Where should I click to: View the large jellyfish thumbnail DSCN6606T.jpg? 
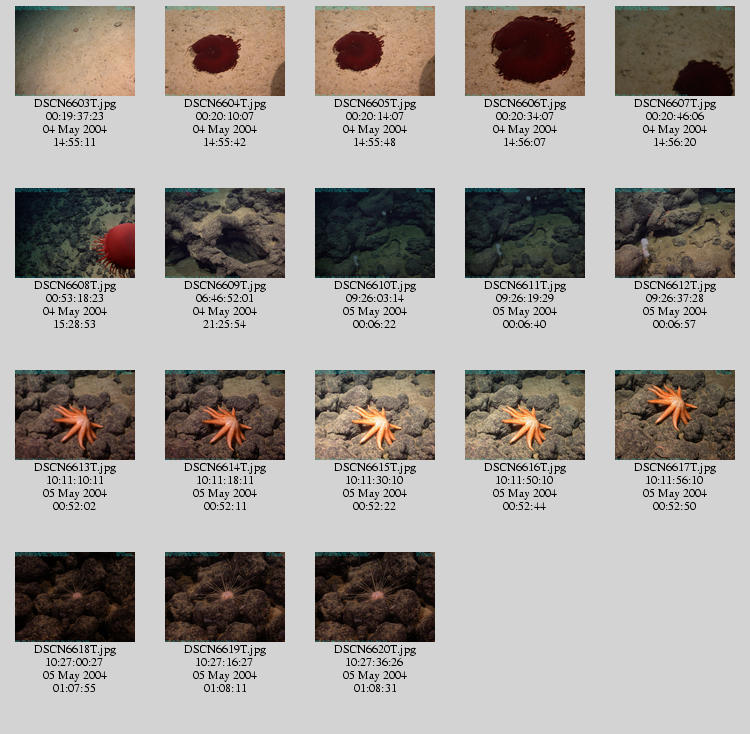525,51
